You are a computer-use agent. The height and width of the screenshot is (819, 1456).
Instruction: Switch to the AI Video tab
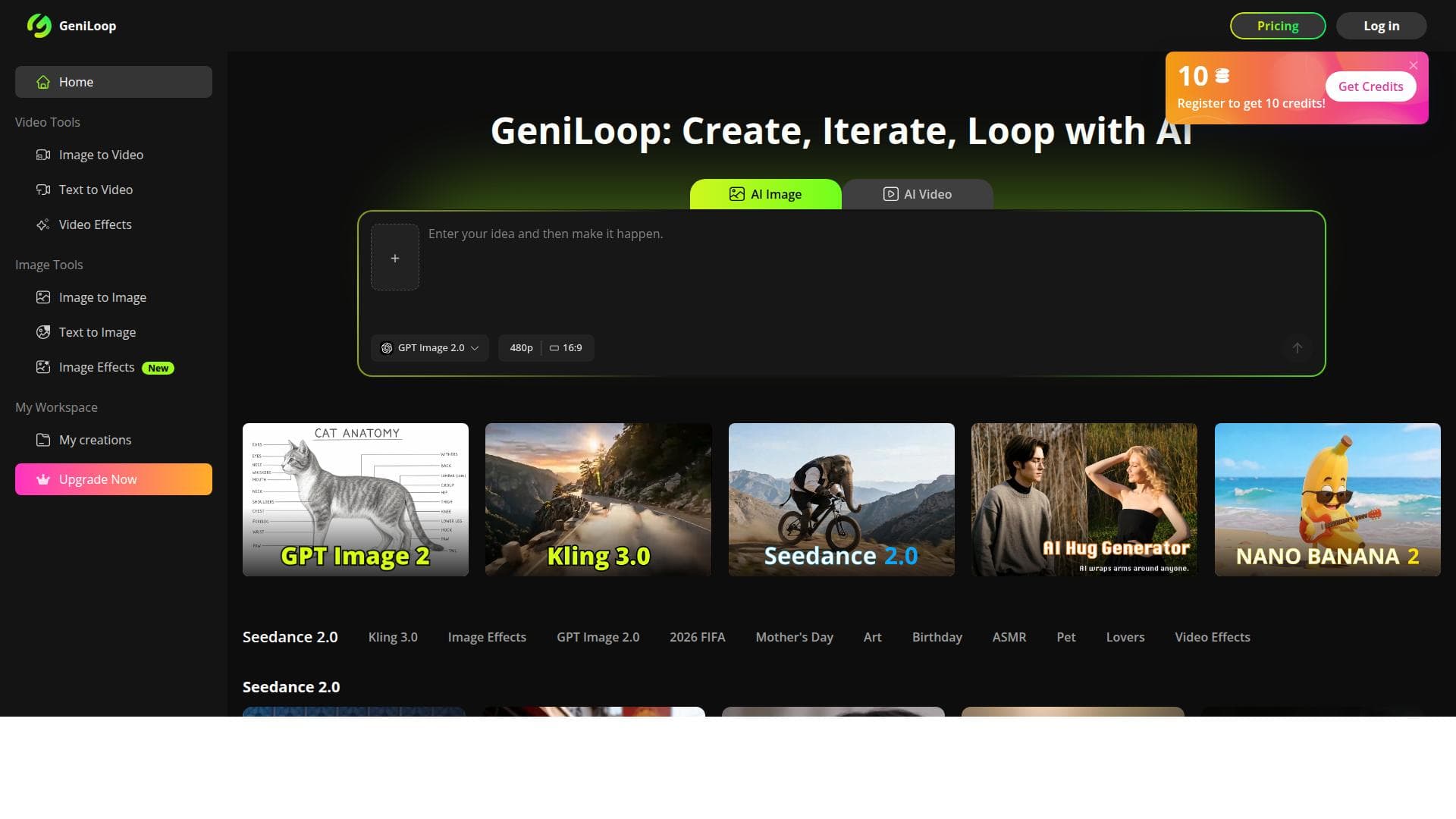point(918,194)
